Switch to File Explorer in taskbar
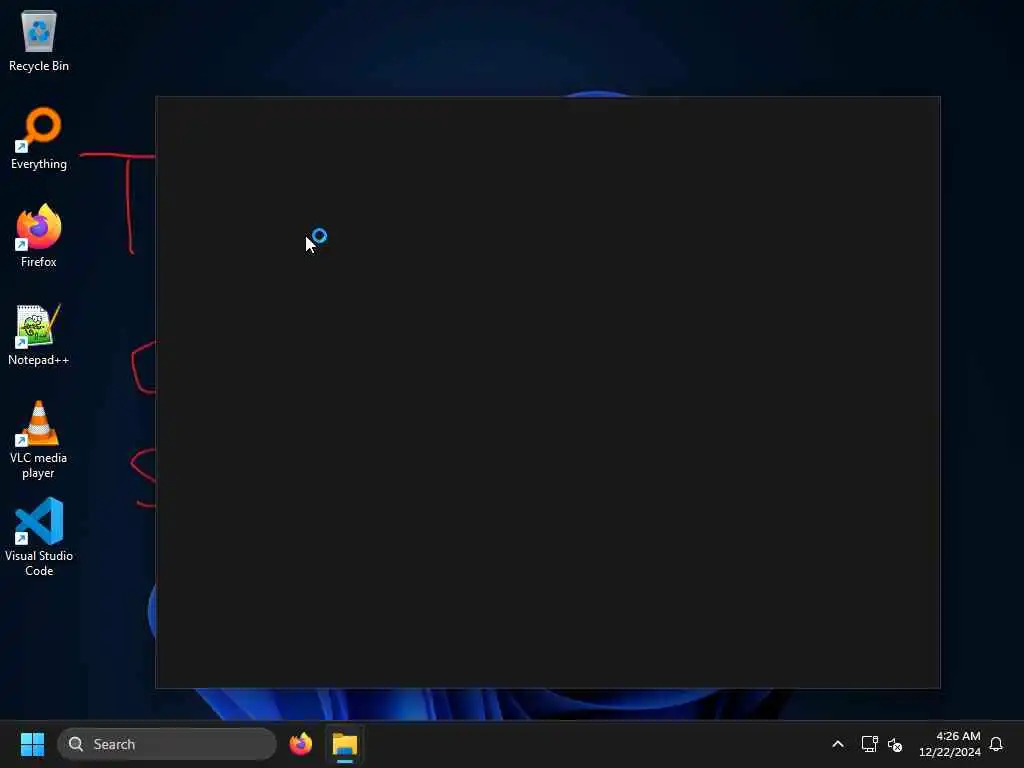 point(345,744)
